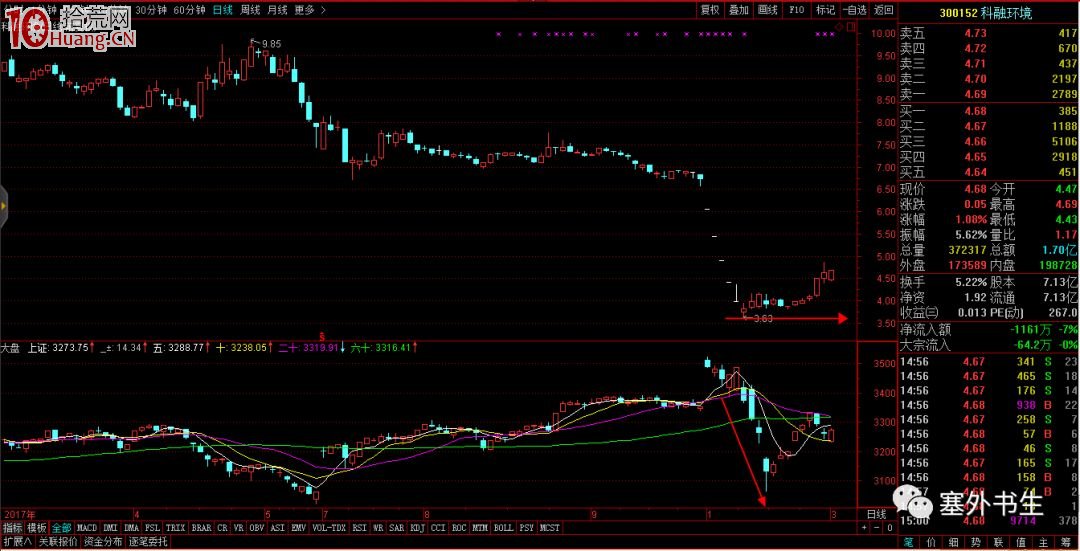Click the 大宗流入 -64.2万 row

tap(989, 345)
